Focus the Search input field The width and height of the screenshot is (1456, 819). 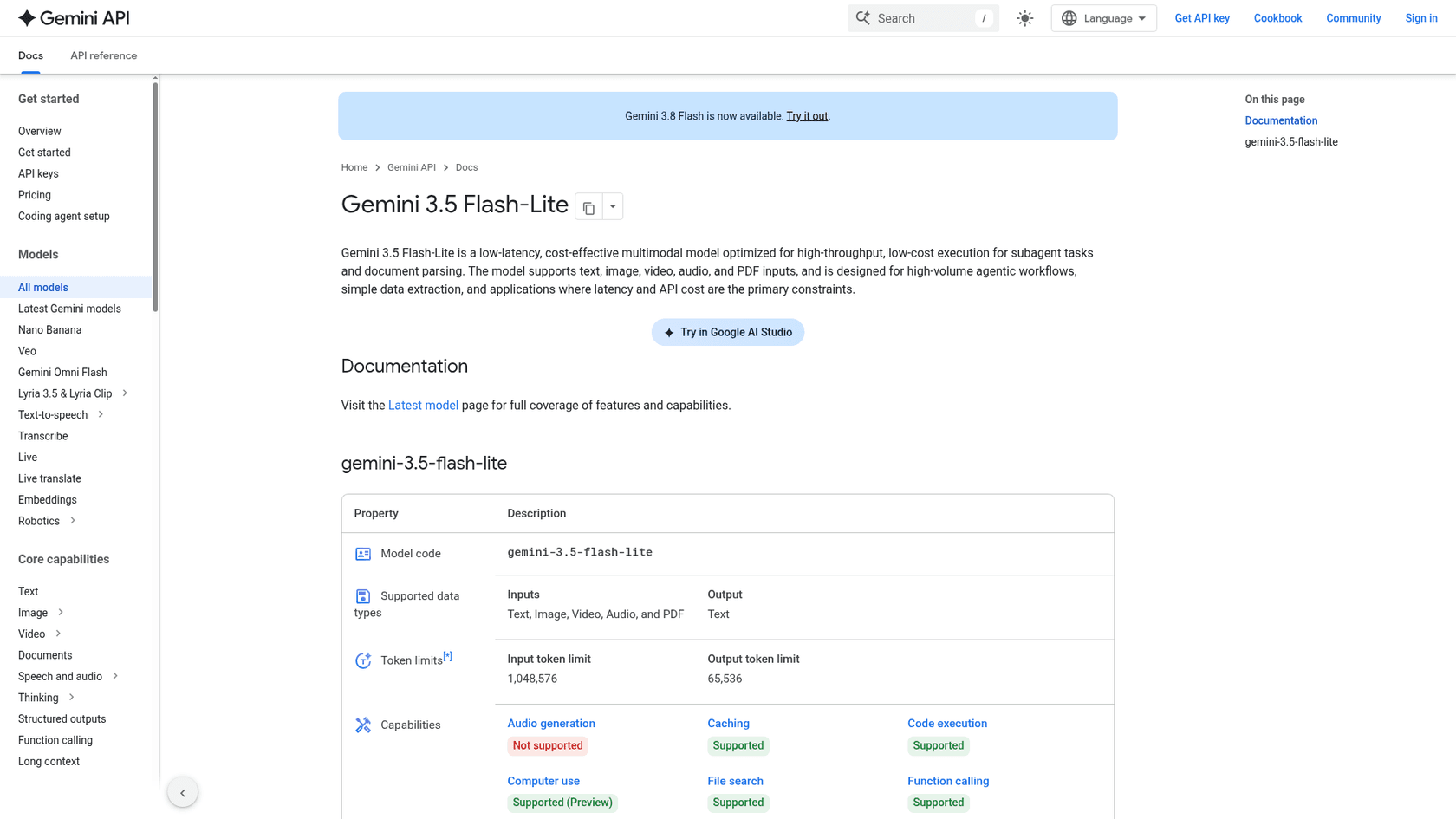coord(923,18)
